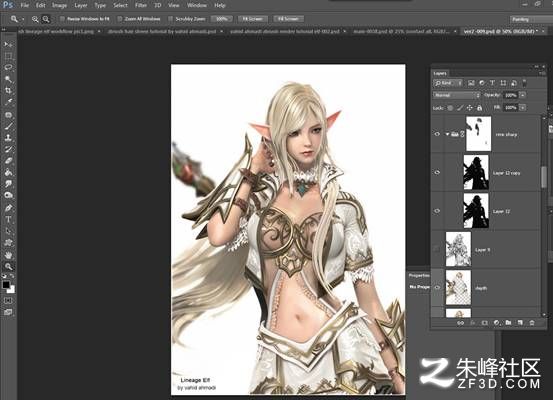Lock transparent pixels
The image size is (553, 400).
450,108
